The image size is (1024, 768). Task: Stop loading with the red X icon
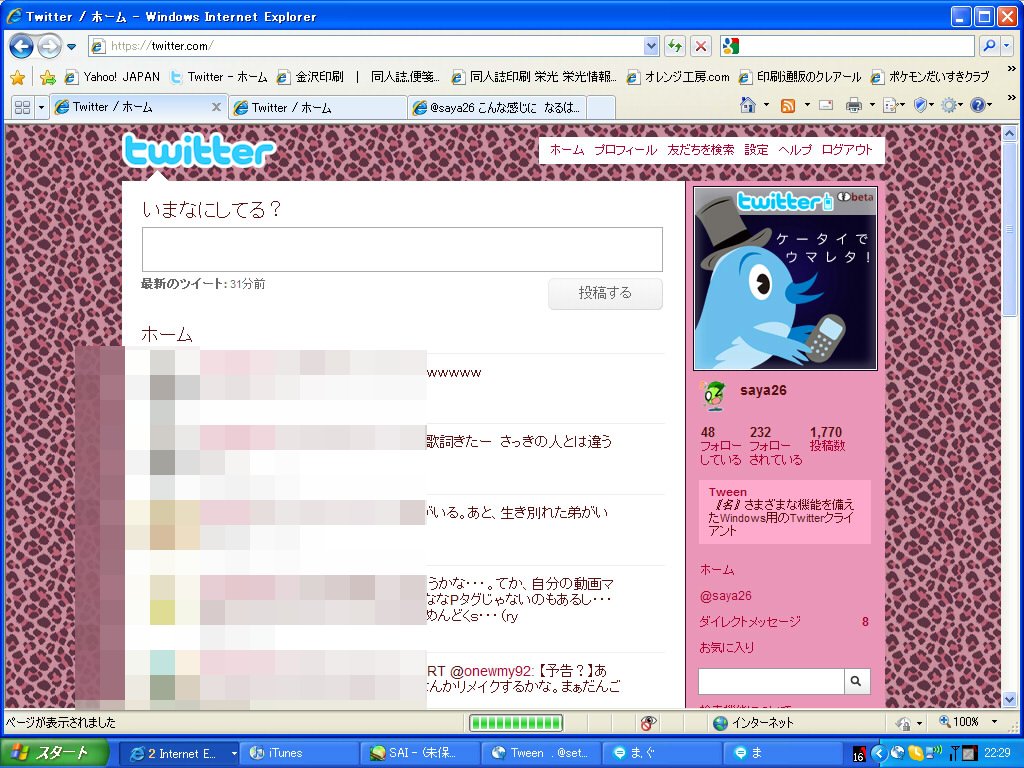[x=701, y=46]
